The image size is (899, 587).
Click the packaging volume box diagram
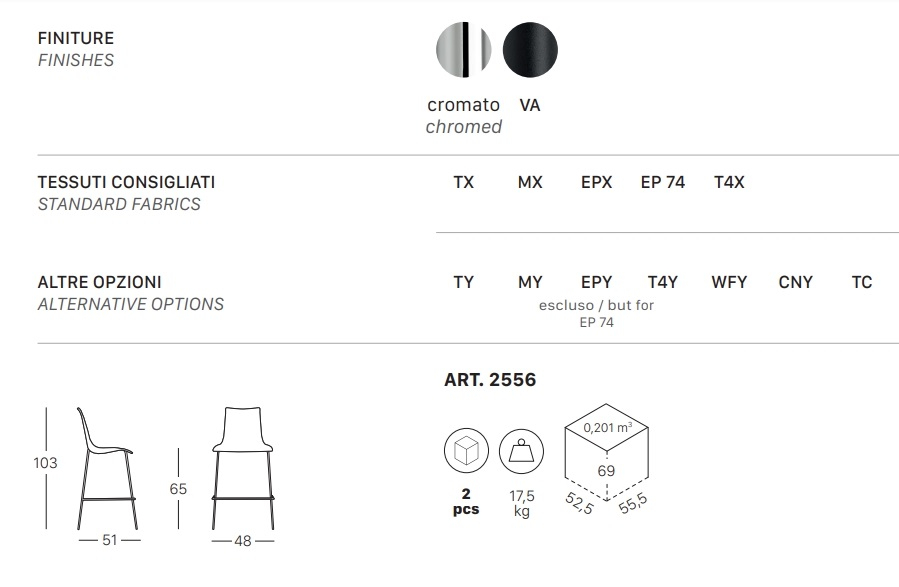point(607,456)
